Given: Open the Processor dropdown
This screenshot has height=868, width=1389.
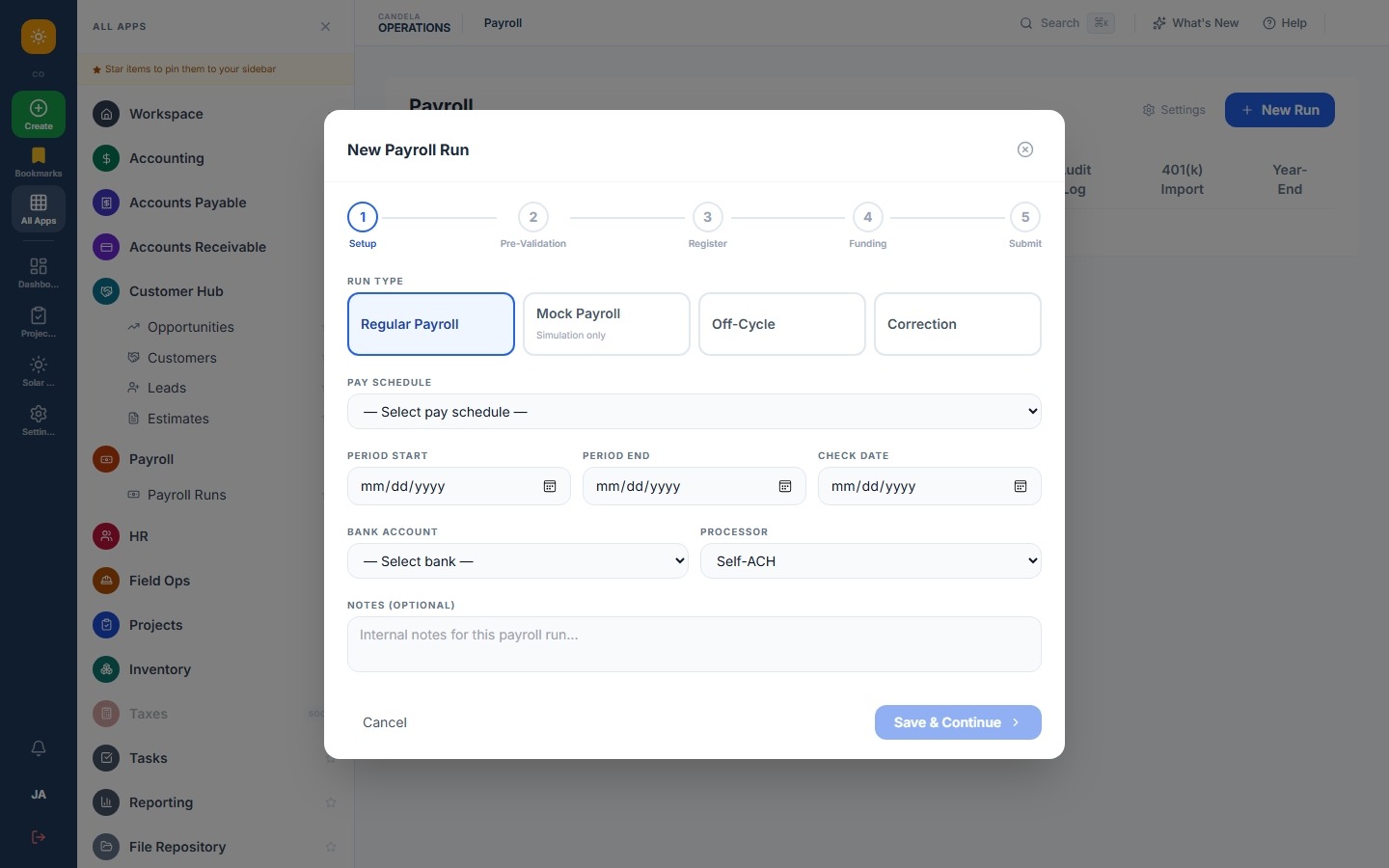Looking at the screenshot, I should [871, 561].
